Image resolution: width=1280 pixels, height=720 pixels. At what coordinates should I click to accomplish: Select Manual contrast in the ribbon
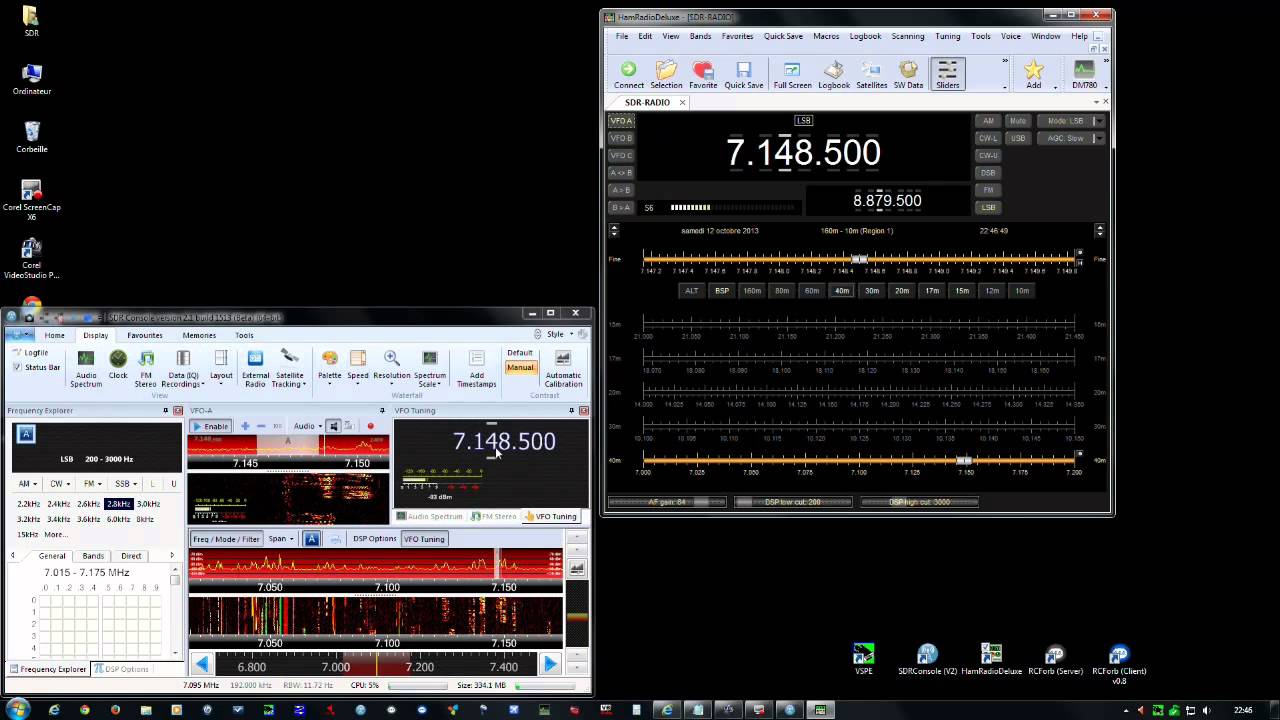coord(520,367)
